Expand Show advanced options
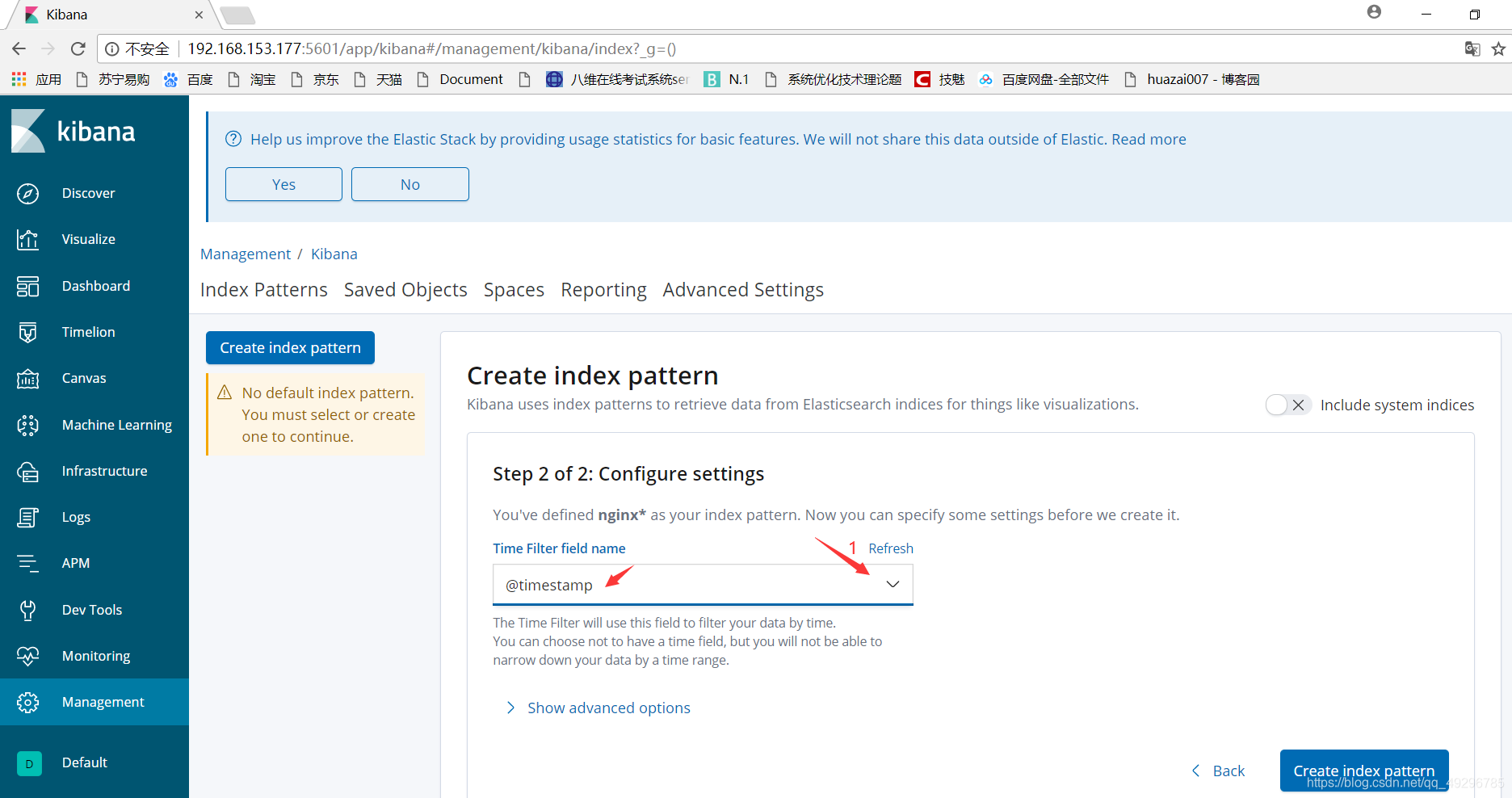The image size is (1512, 798). pyautogui.click(x=598, y=708)
